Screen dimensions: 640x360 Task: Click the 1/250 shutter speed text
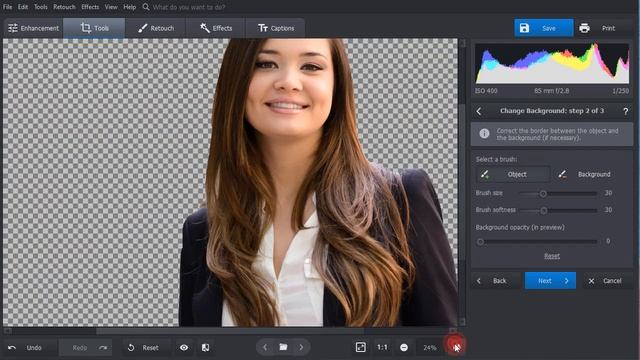pyautogui.click(x=620, y=91)
